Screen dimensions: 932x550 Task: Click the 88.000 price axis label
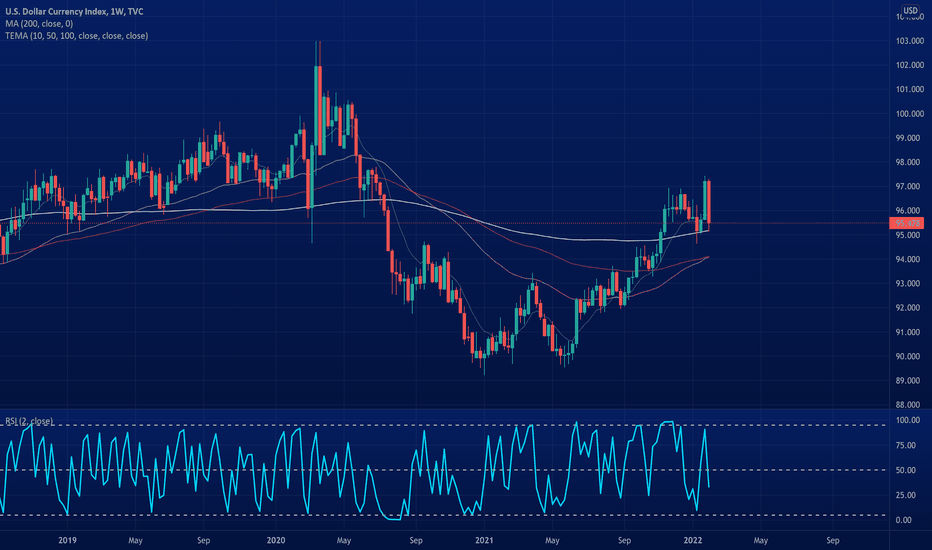coord(909,405)
